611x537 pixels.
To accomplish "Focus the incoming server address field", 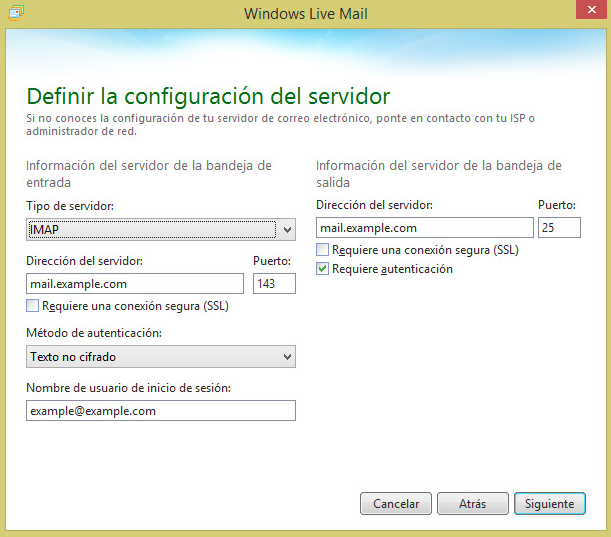I will click(135, 284).
